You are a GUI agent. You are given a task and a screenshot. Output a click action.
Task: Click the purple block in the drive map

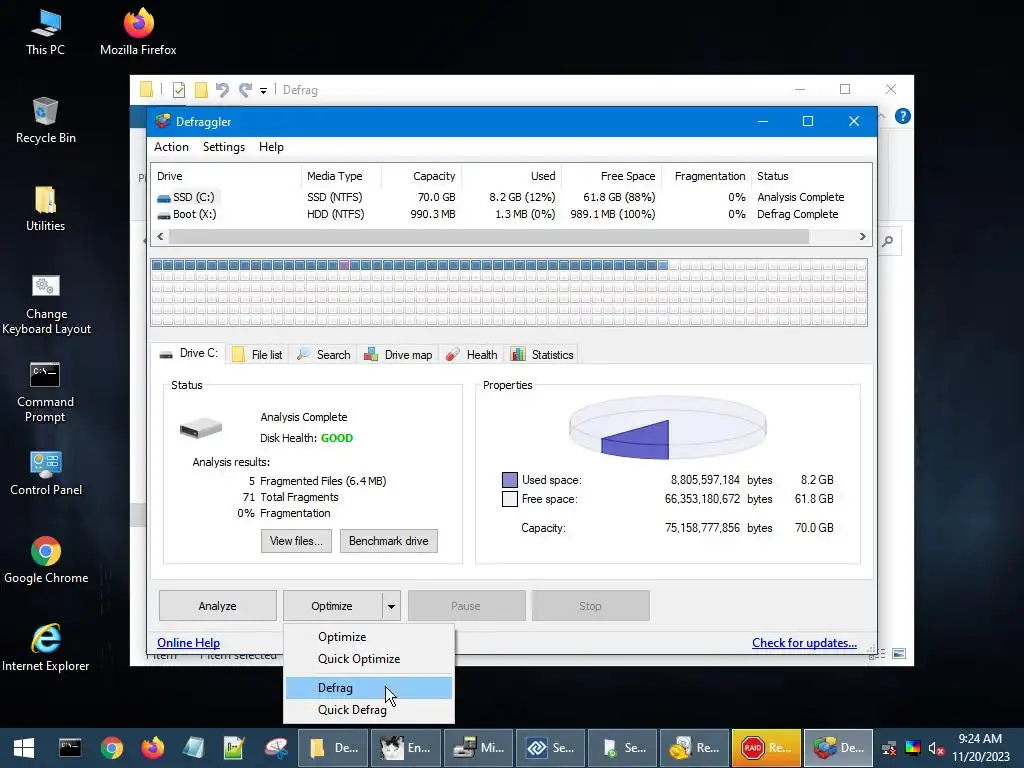tap(344, 265)
